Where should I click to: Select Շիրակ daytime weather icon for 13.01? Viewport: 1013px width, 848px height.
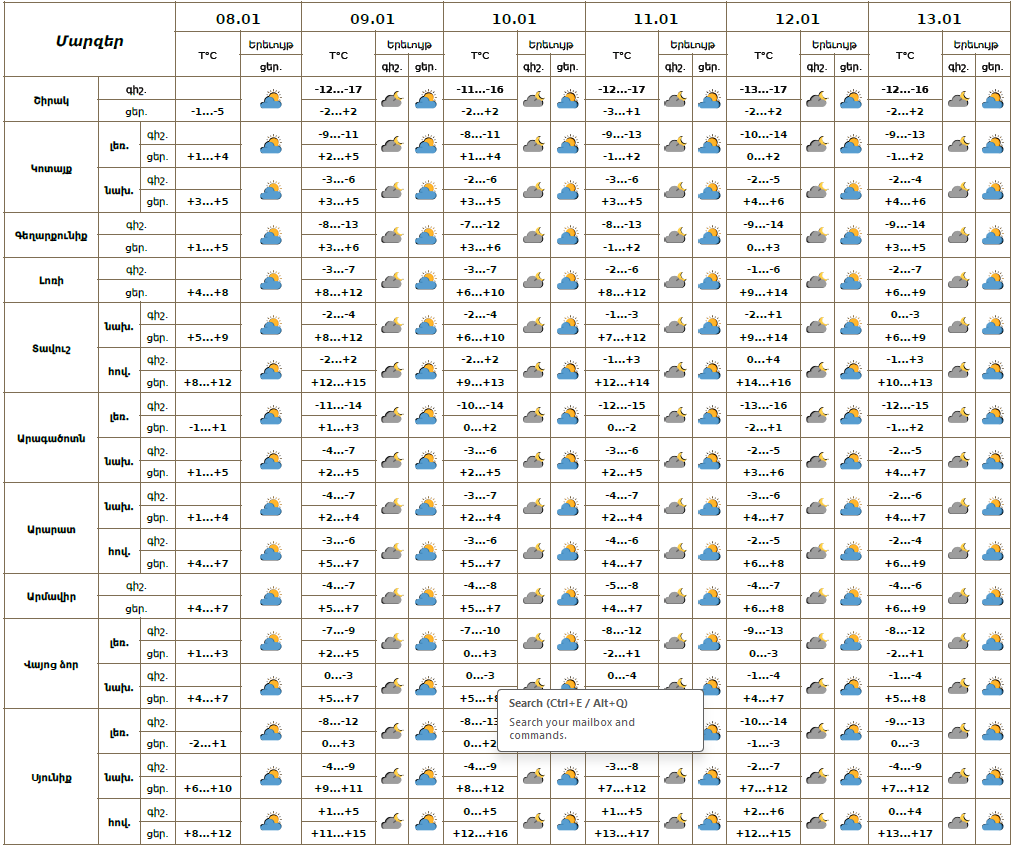[x=992, y=100]
